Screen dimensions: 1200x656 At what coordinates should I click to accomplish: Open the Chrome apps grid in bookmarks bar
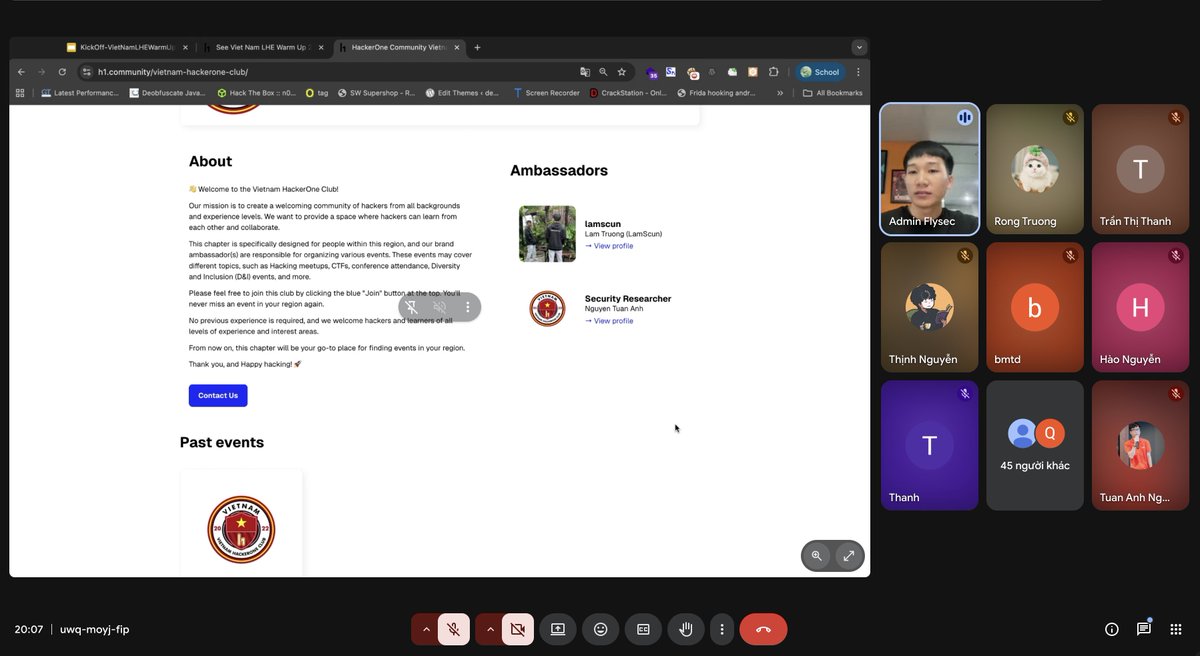click(20, 93)
